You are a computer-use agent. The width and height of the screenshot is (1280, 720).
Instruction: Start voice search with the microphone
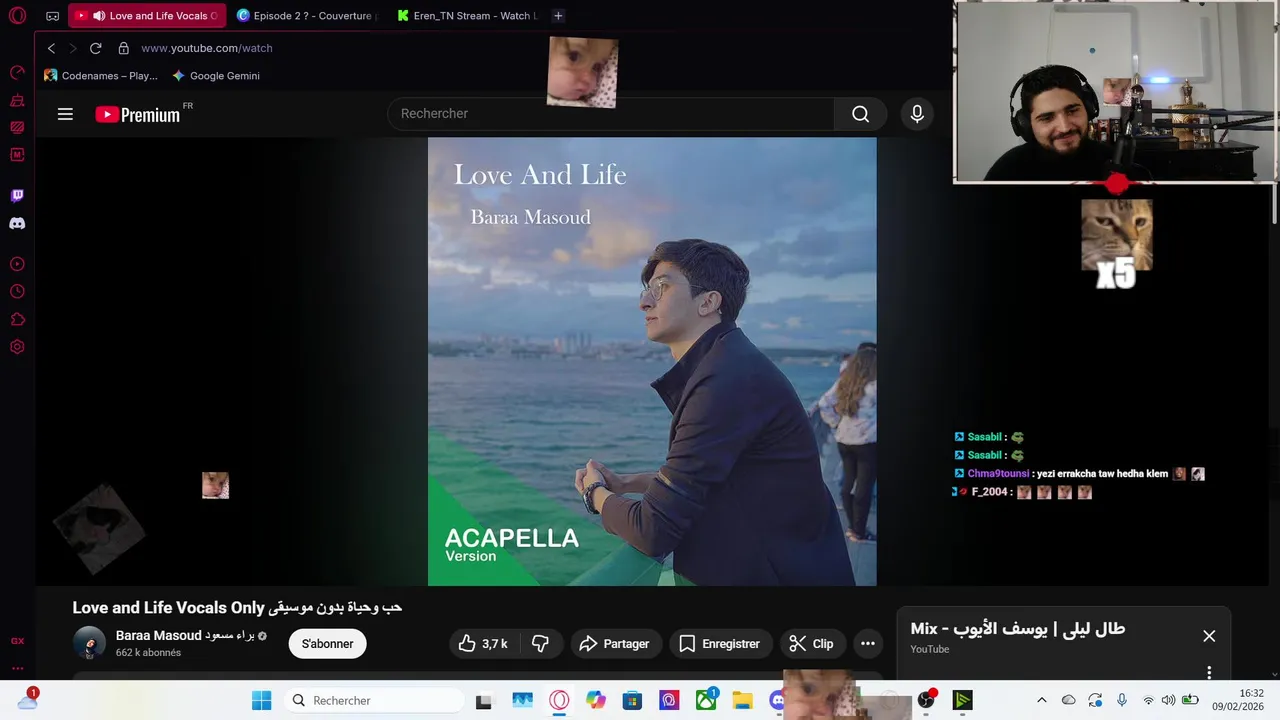click(x=917, y=114)
